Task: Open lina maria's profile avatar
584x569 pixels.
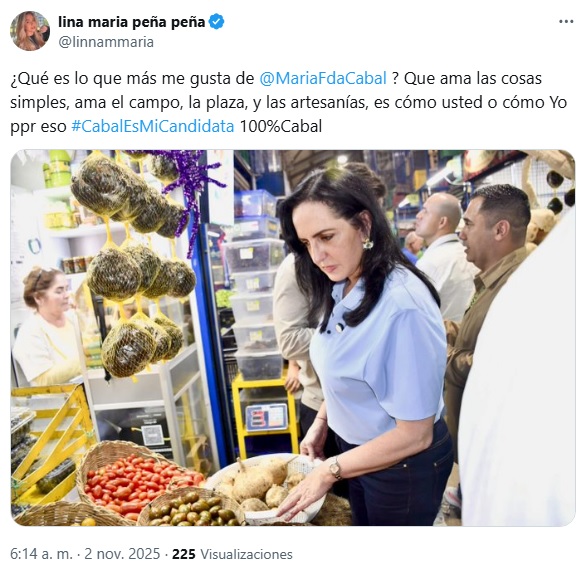Action: point(30,31)
